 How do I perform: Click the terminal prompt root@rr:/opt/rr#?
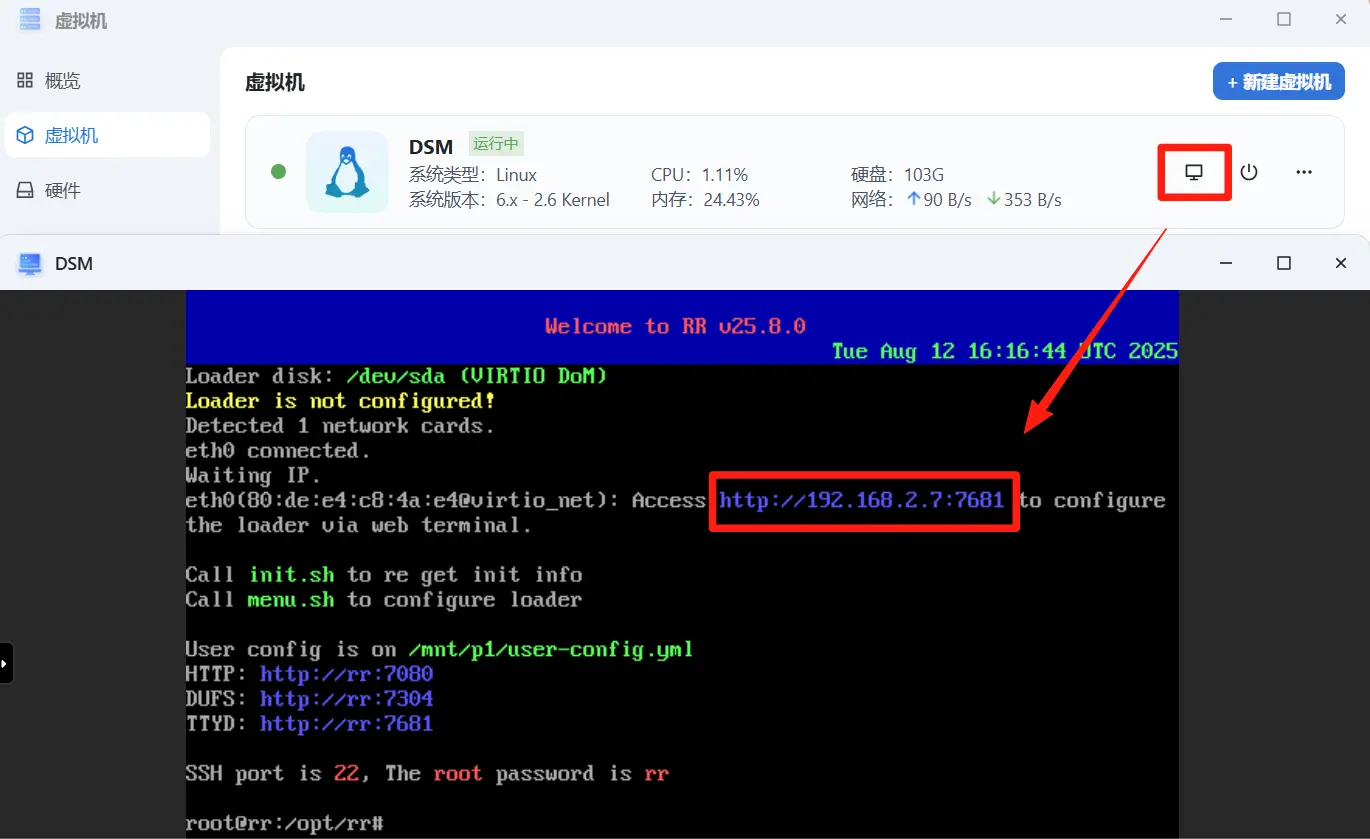pos(285,823)
